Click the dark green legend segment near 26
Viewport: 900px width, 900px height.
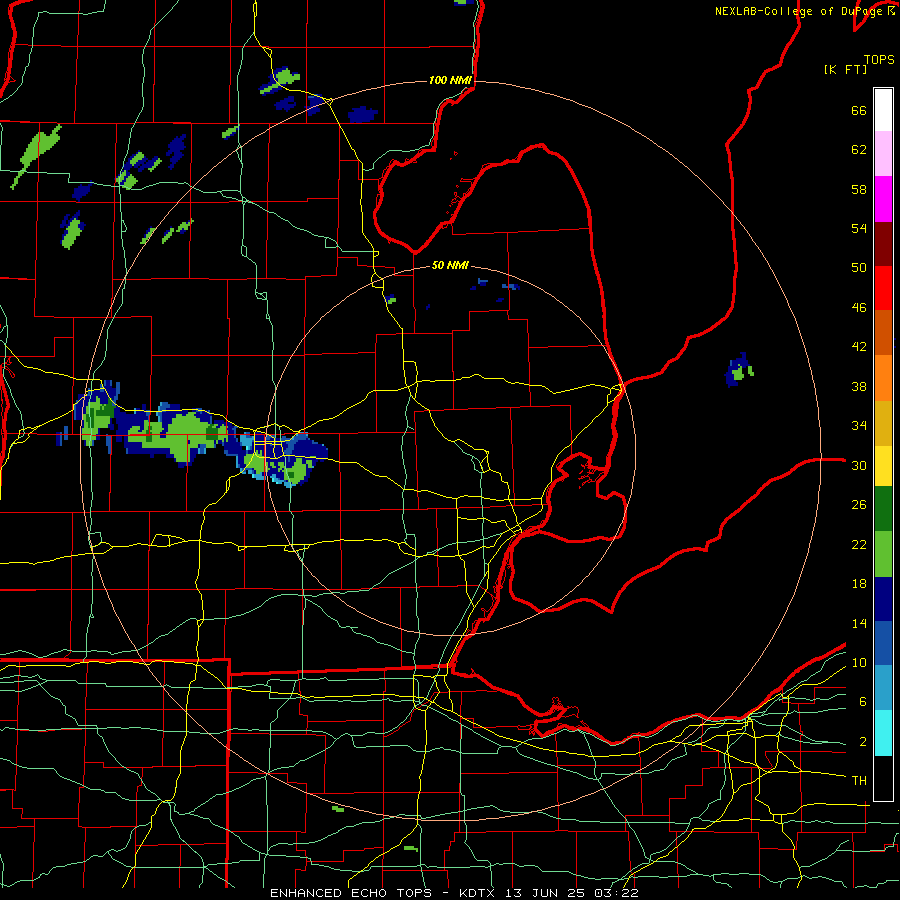point(883,509)
